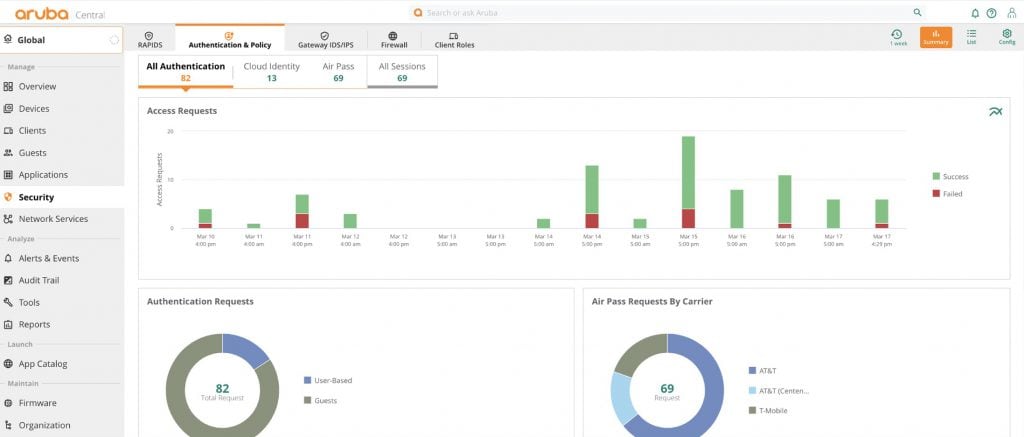Click the chart trend icon in Access Requests
Viewport: 1024px width, 437px height.
click(x=995, y=111)
